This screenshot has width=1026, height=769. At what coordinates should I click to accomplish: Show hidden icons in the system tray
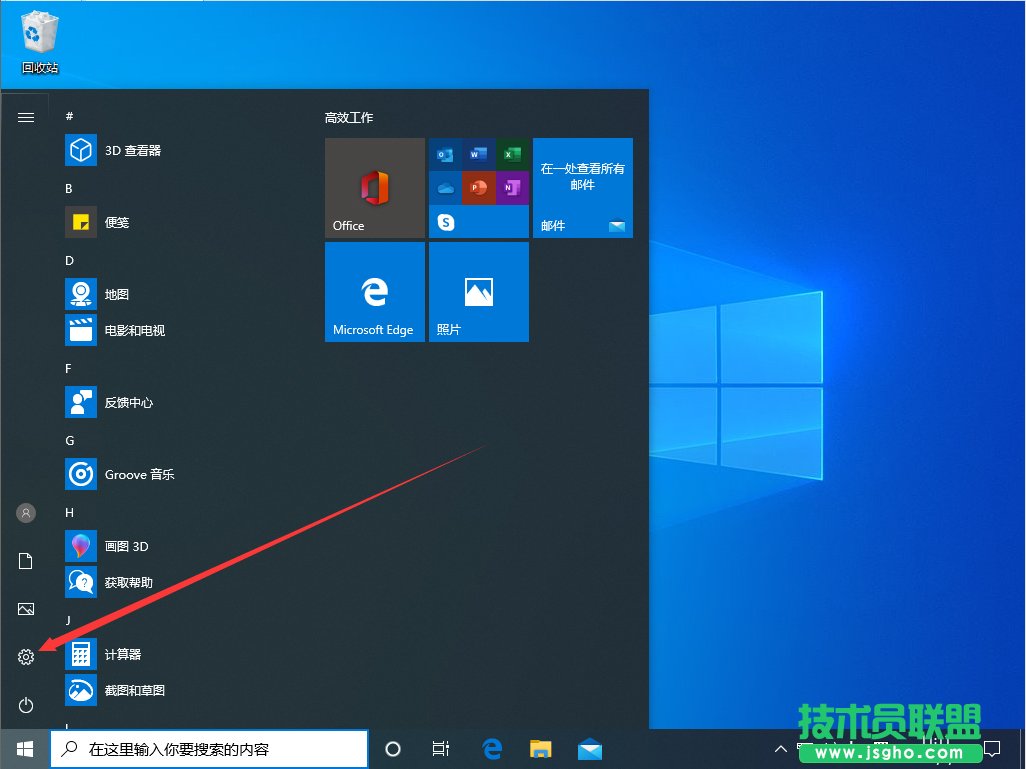[x=780, y=748]
